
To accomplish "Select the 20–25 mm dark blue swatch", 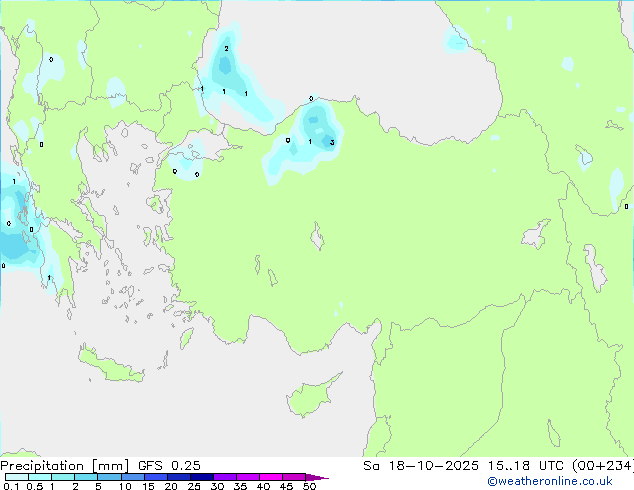I will coord(178,477).
